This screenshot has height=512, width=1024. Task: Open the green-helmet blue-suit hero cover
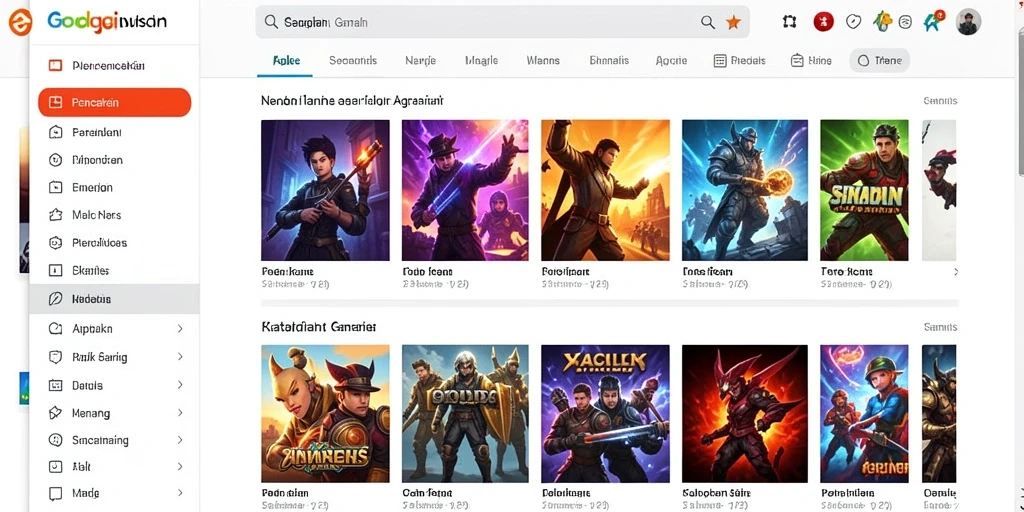click(864, 413)
